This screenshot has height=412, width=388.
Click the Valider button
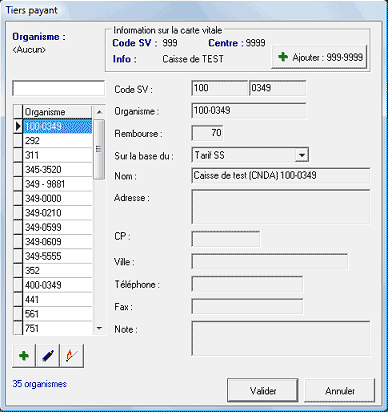pos(263,390)
